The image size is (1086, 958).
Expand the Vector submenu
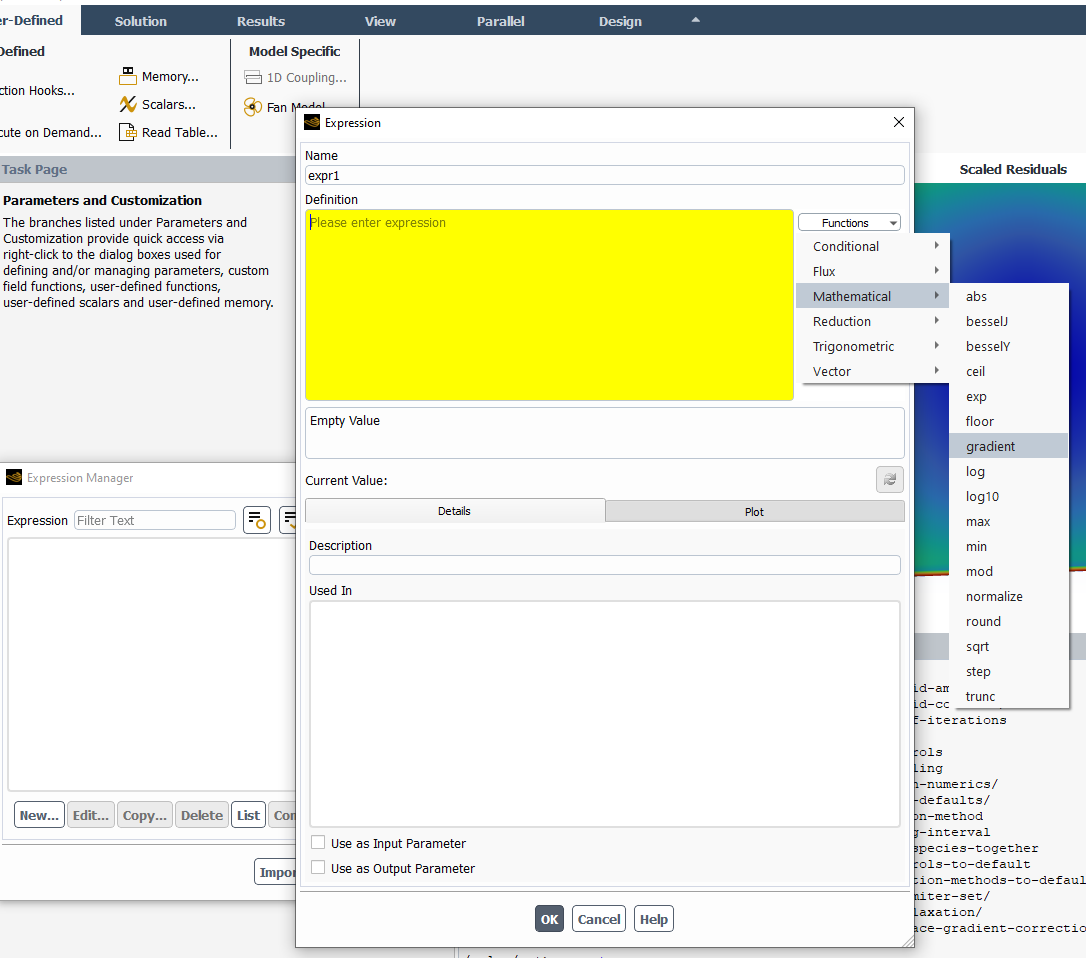(x=873, y=371)
